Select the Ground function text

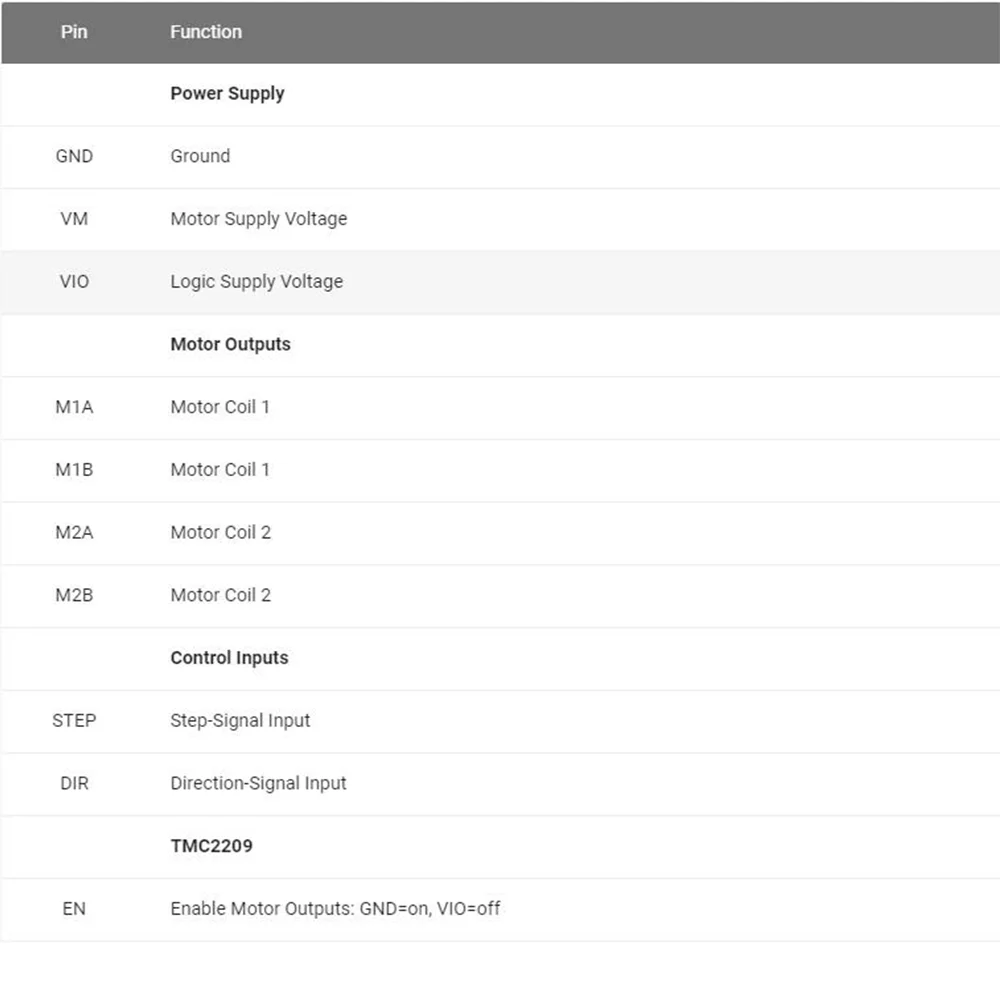pos(200,156)
